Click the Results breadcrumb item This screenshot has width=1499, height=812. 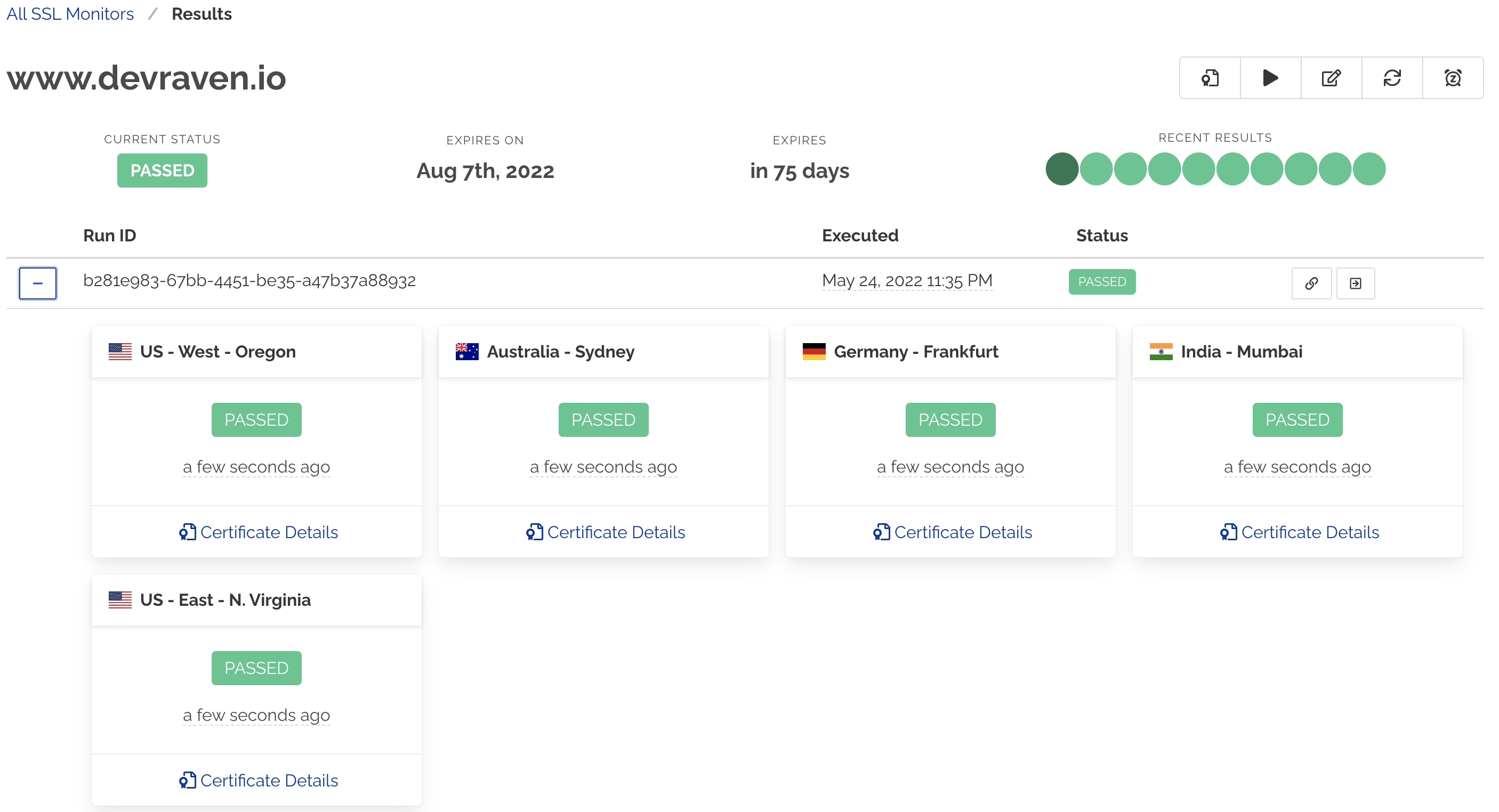coord(202,14)
